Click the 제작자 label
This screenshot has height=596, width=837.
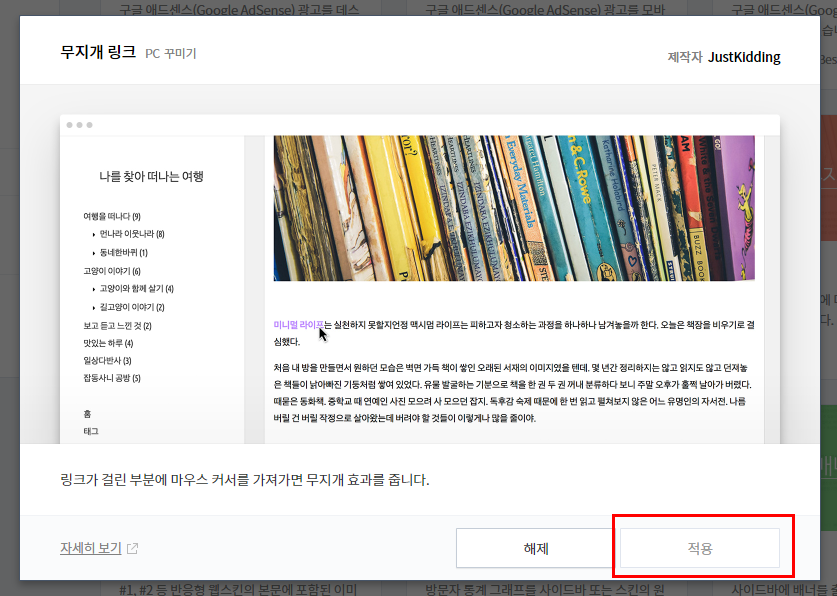point(684,57)
